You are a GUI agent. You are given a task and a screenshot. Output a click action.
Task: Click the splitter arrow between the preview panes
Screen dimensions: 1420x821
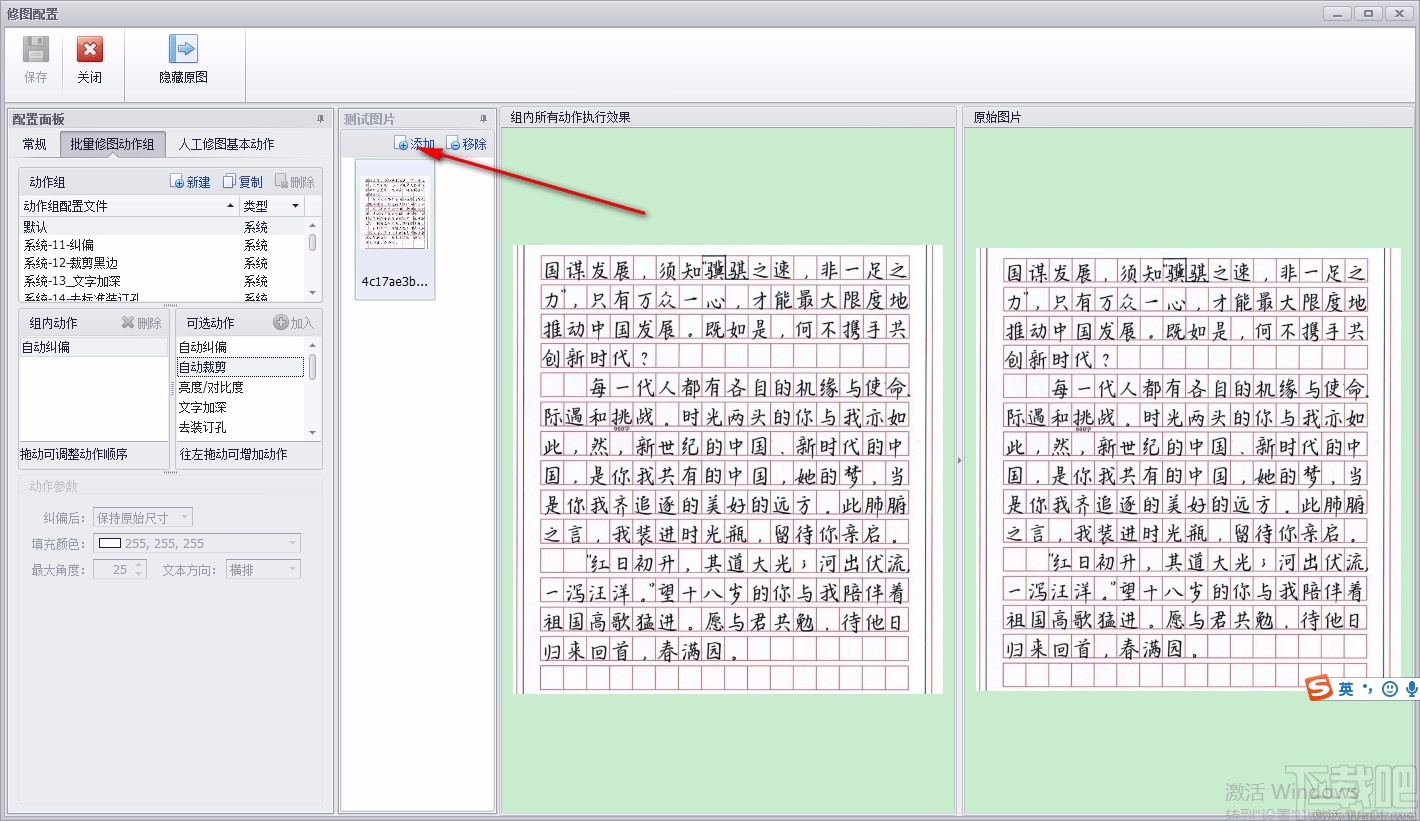[959, 460]
